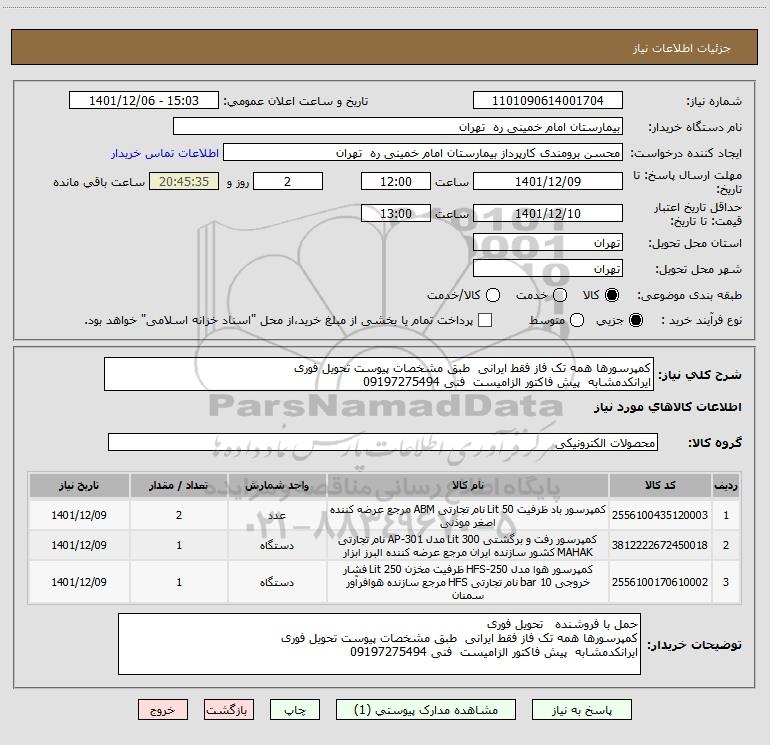Click the remaining time countdown 20:45:35
This screenshot has width=770, height=745.
(x=184, y=181)
